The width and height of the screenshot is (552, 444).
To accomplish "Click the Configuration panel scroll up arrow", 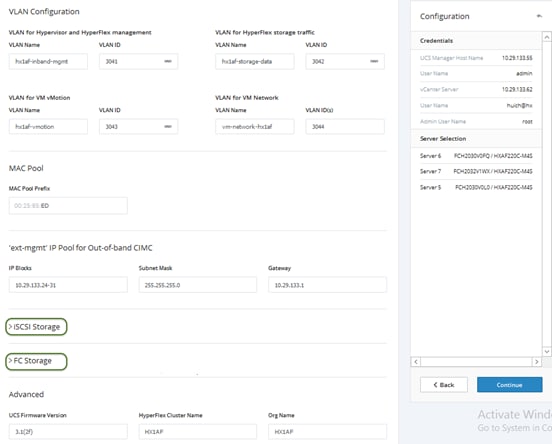I will coord(546,37).
